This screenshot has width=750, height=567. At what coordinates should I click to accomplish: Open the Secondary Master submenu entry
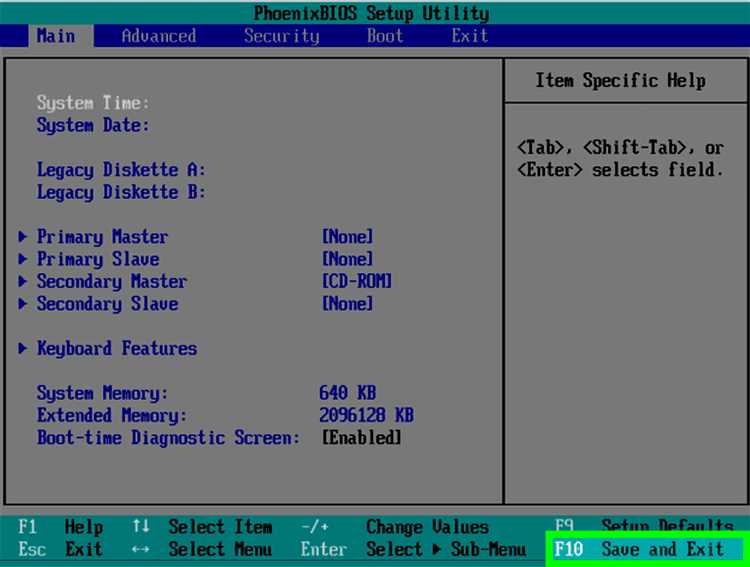pos(112,281)
